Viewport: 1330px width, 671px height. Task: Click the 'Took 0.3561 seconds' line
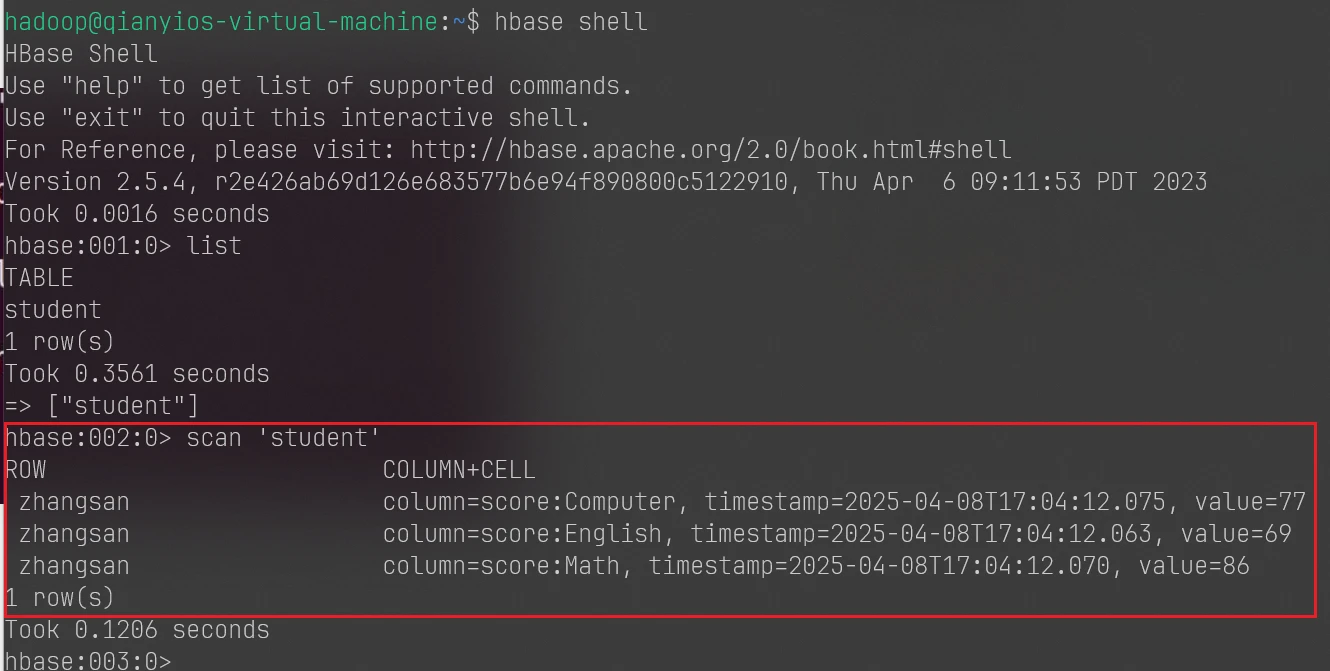pyautogui.click(x=137, y=374)
